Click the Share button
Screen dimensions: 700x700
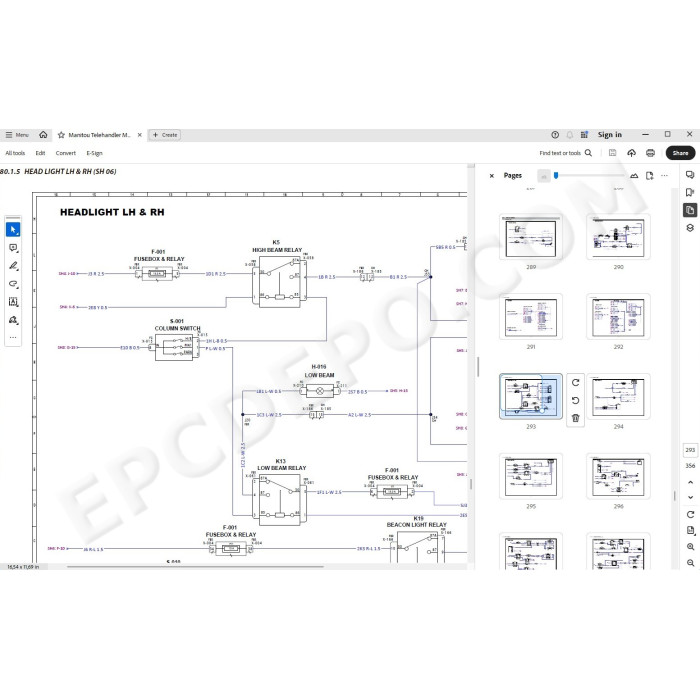680,153
